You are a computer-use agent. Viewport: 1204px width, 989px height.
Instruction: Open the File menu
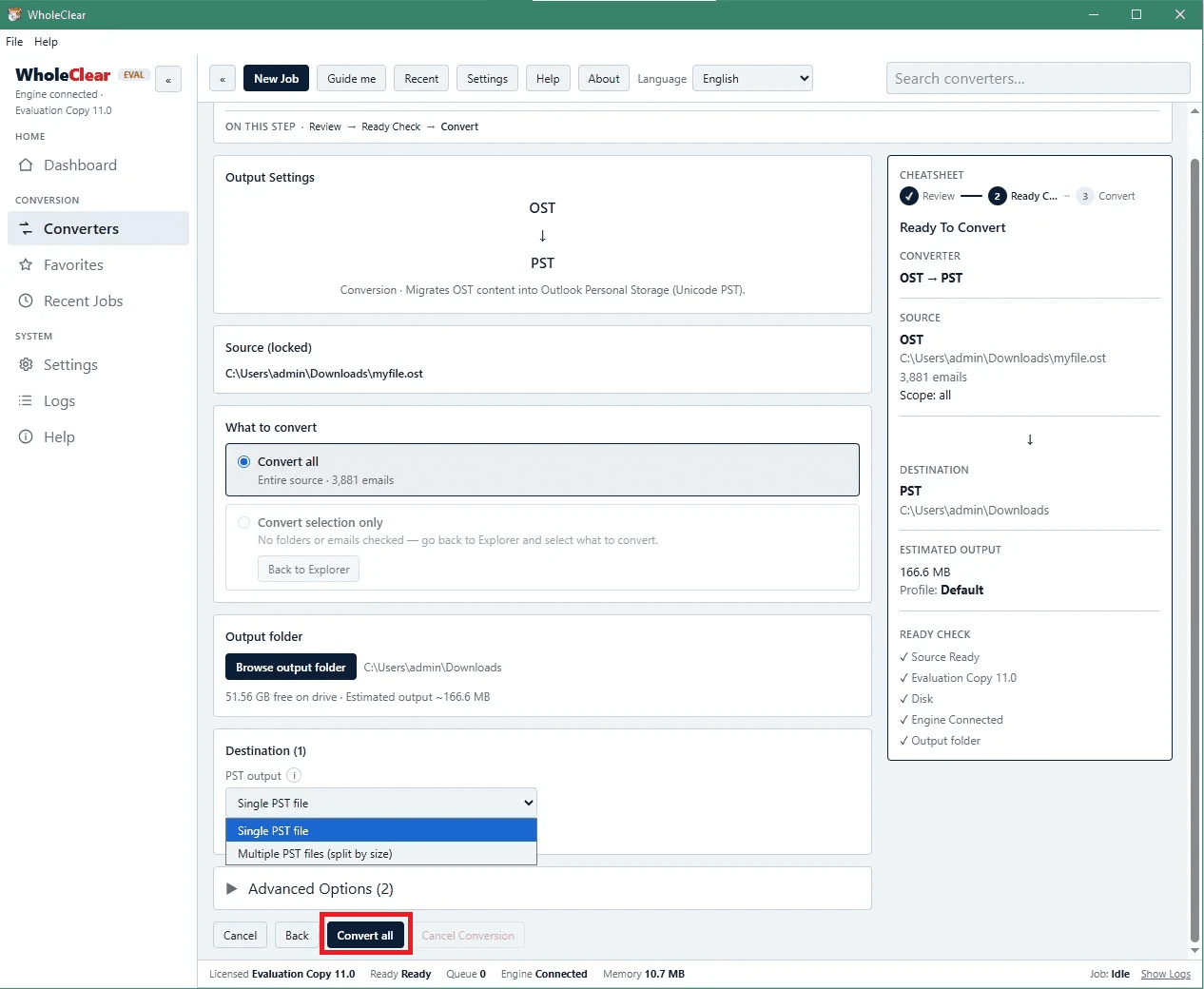coord(14,42)
